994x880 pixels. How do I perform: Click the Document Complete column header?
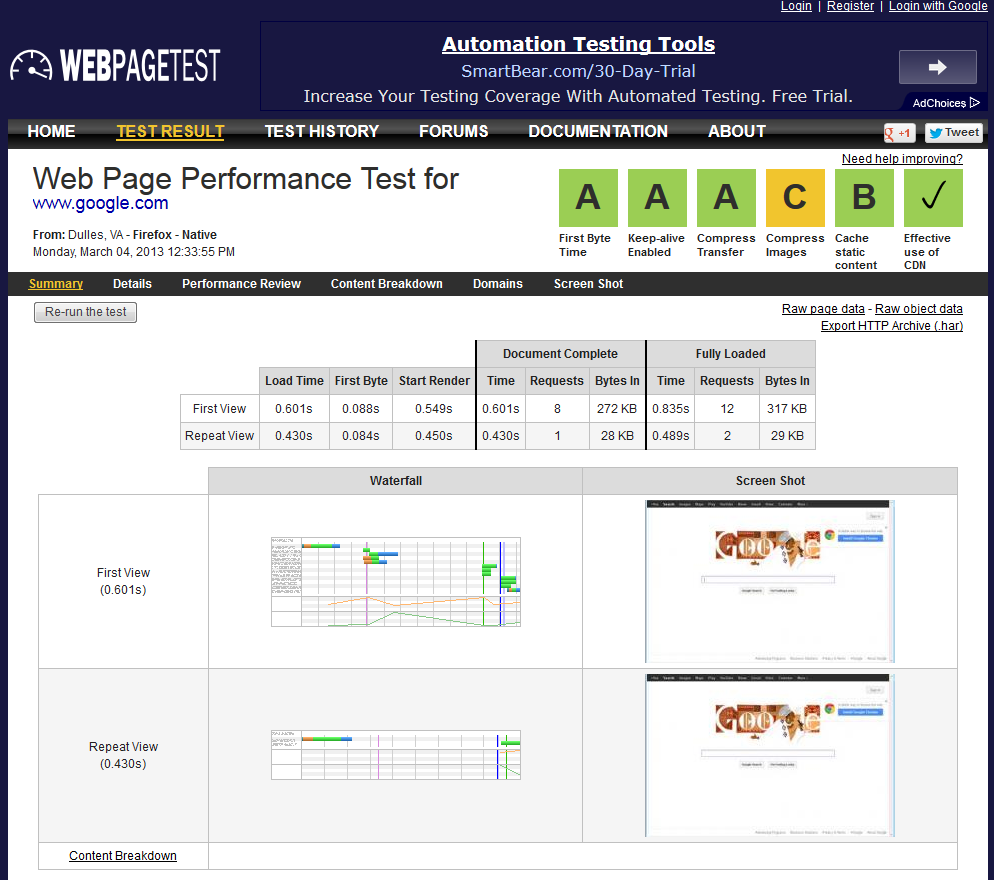(x=560, y=354)
